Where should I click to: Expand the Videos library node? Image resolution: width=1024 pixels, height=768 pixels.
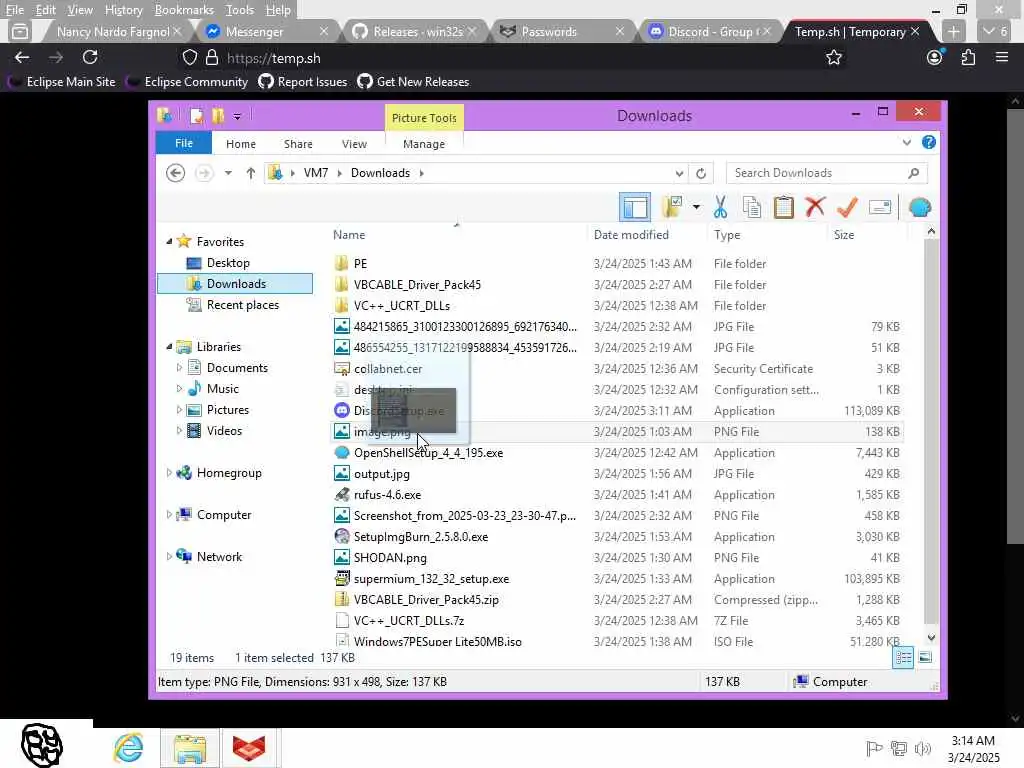point(180,431)
